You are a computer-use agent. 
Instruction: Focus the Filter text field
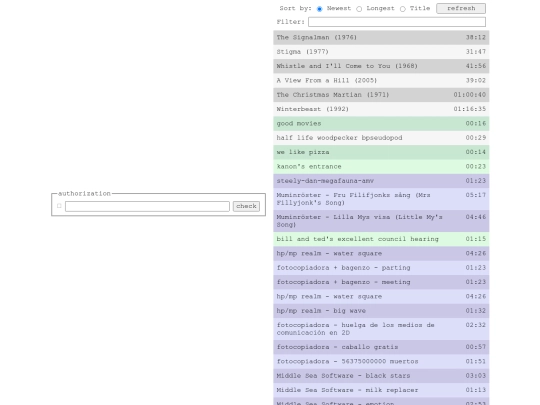pos(397,22)
